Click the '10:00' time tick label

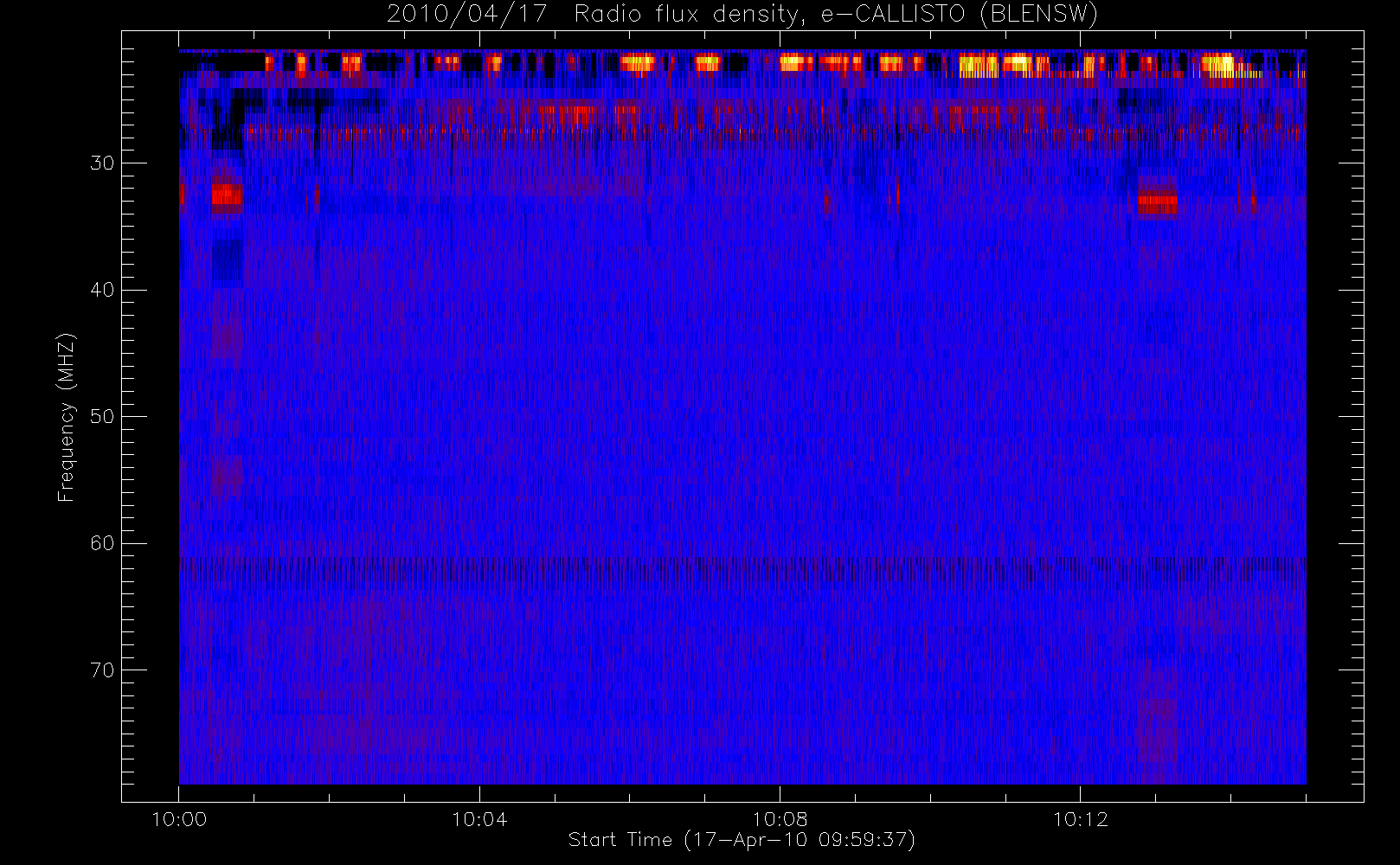pyautogui.click(x=179, y=819)
